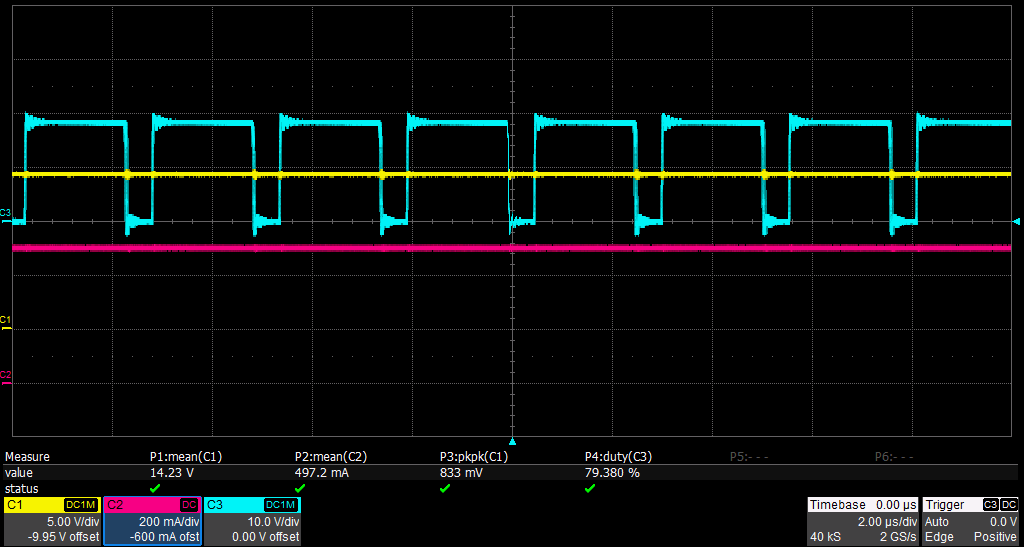
Task: Click the 833 mV peak-to-peak value
Action: [461, 473]
